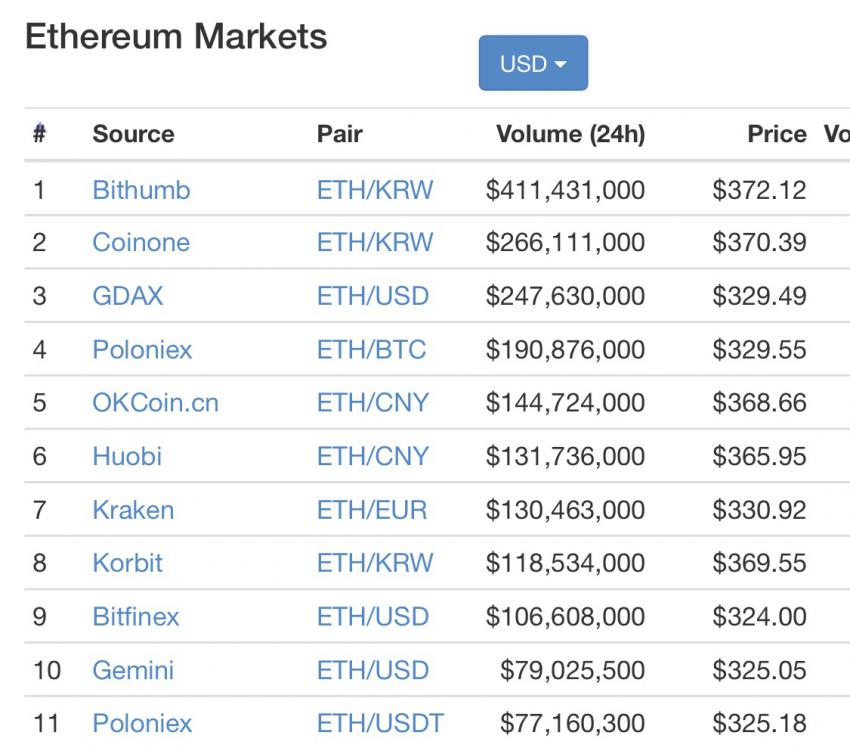Click GDAX's ETH/USD pair link
This screenshot has height=747, width=850.
[373, 295]
